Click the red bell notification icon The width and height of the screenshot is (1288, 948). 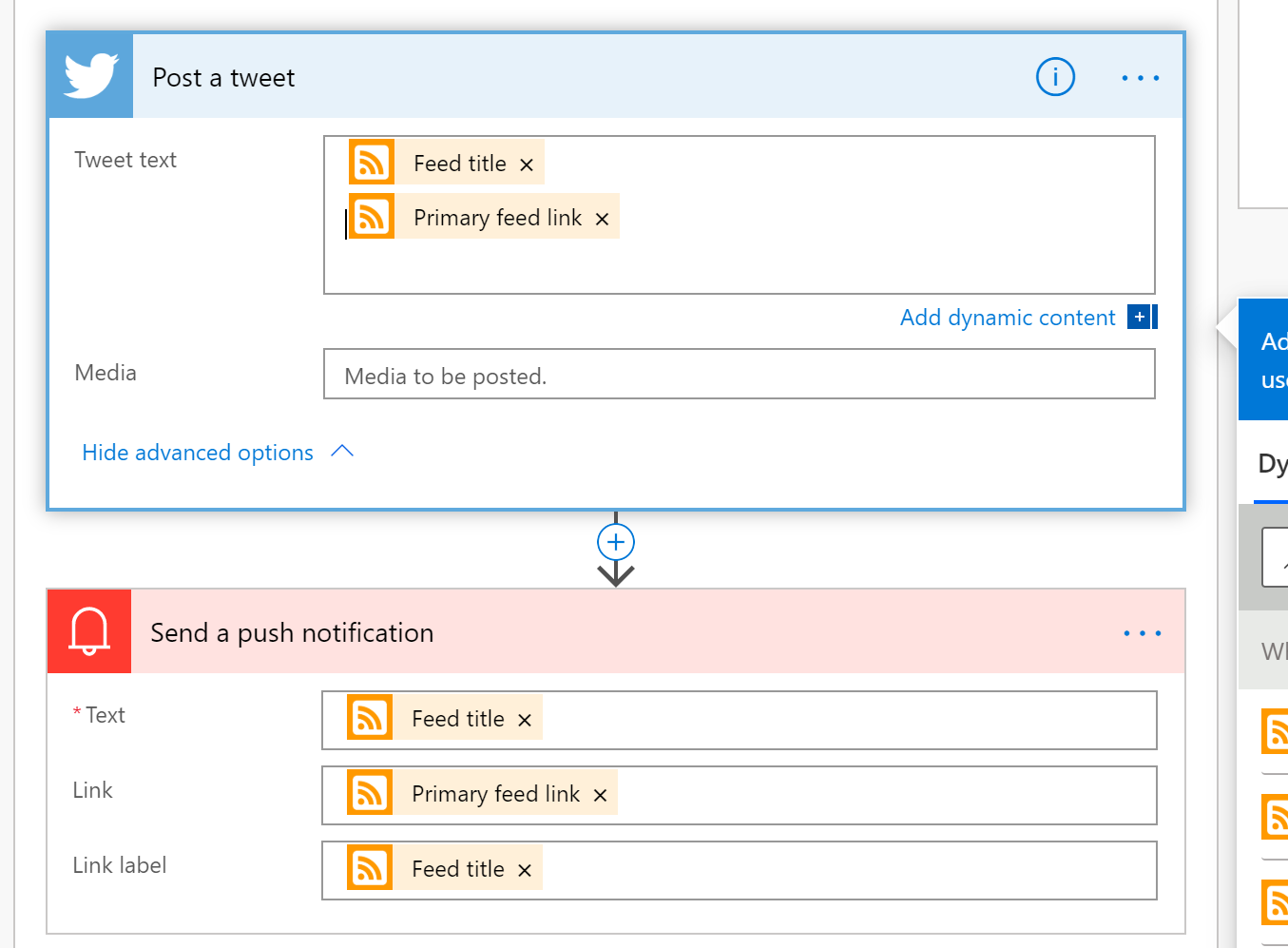(x=89, y=631)
